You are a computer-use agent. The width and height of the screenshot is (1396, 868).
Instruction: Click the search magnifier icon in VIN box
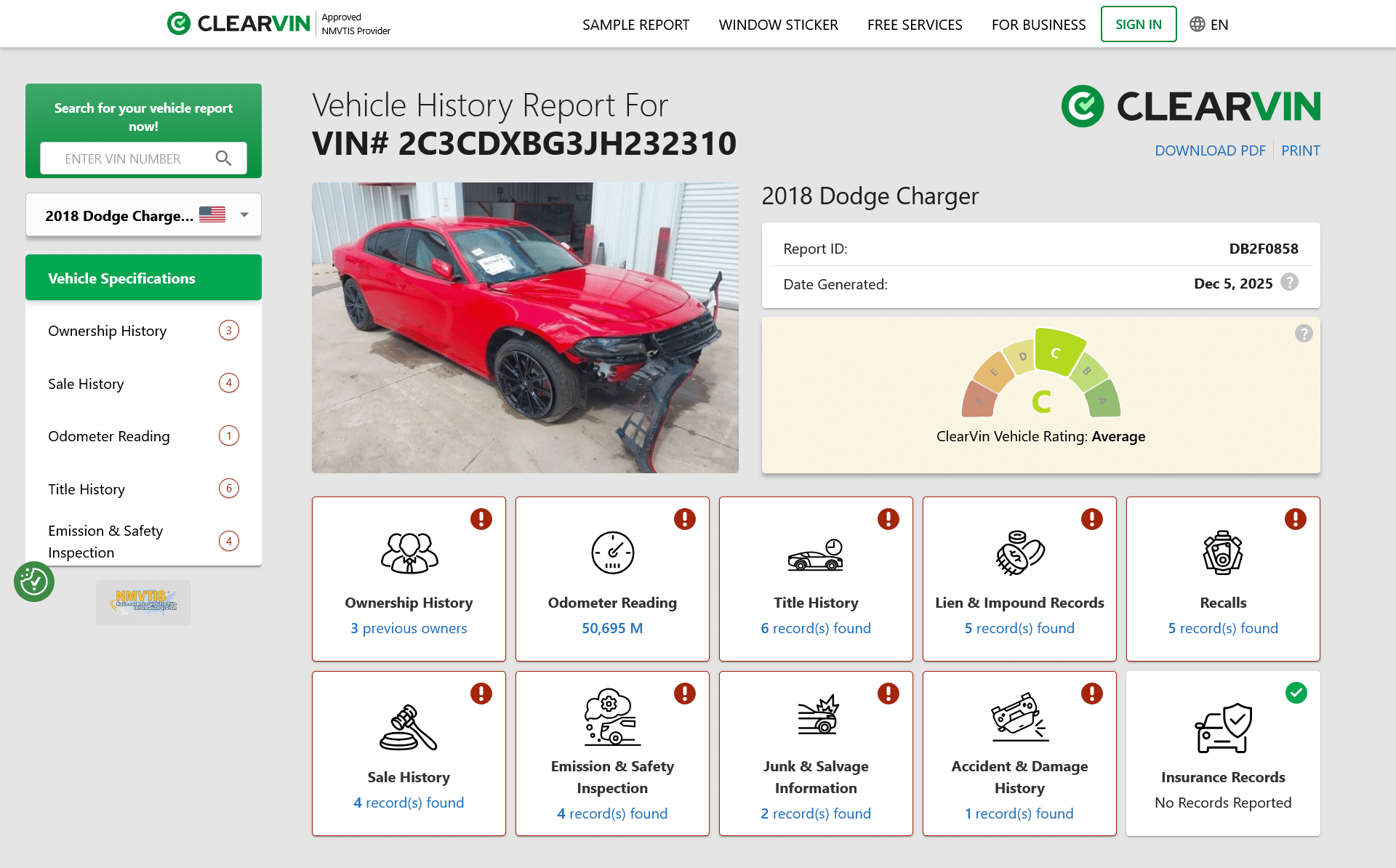click(223, 158)
